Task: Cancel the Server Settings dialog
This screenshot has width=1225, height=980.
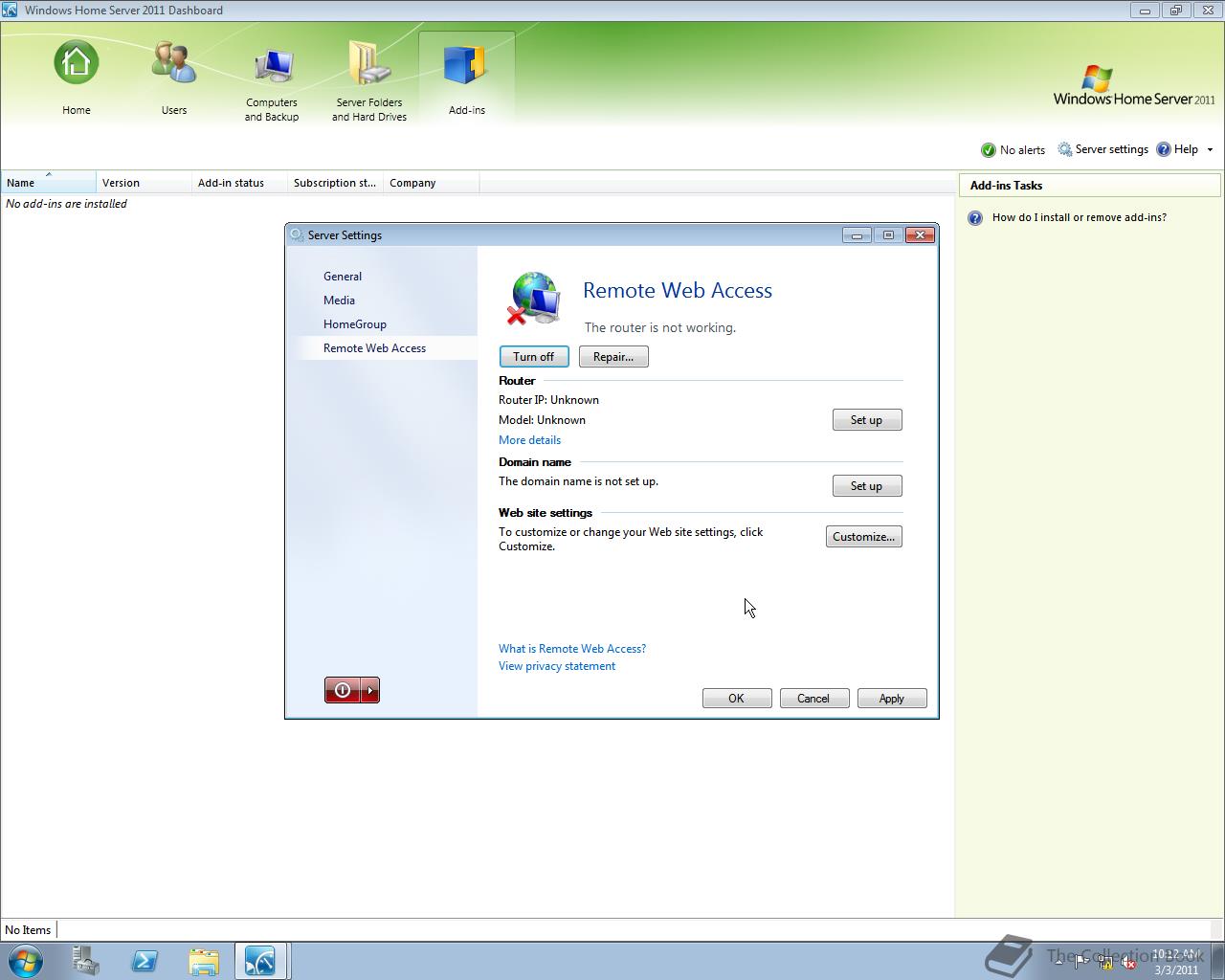Action: tap(814, 699)
